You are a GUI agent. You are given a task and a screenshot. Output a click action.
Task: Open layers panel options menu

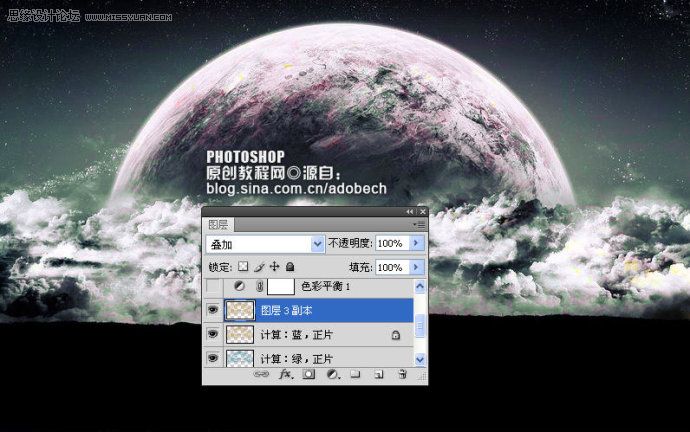click(x=419, y=225)
